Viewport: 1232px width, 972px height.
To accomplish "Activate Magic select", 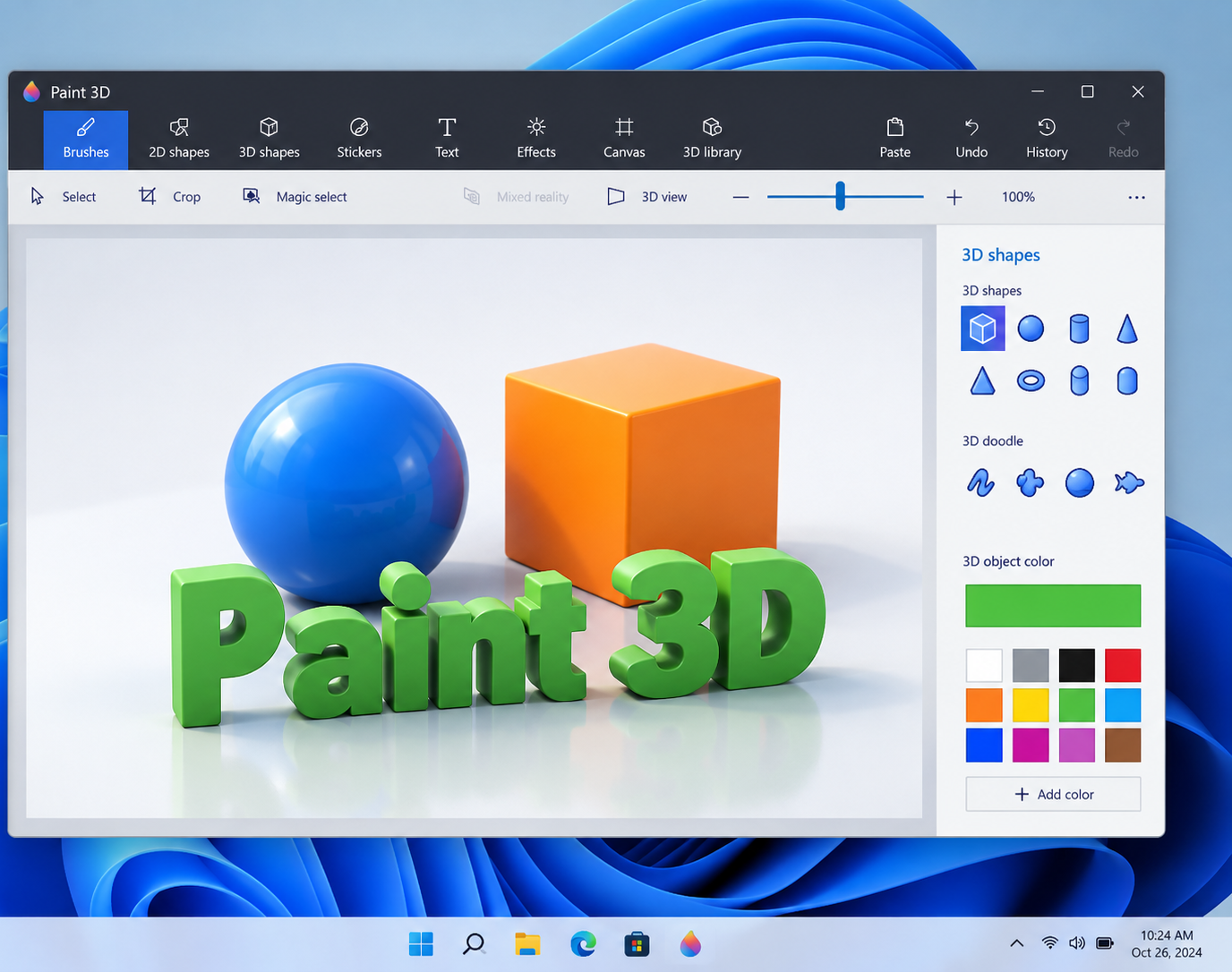I will tap(295, 197).
